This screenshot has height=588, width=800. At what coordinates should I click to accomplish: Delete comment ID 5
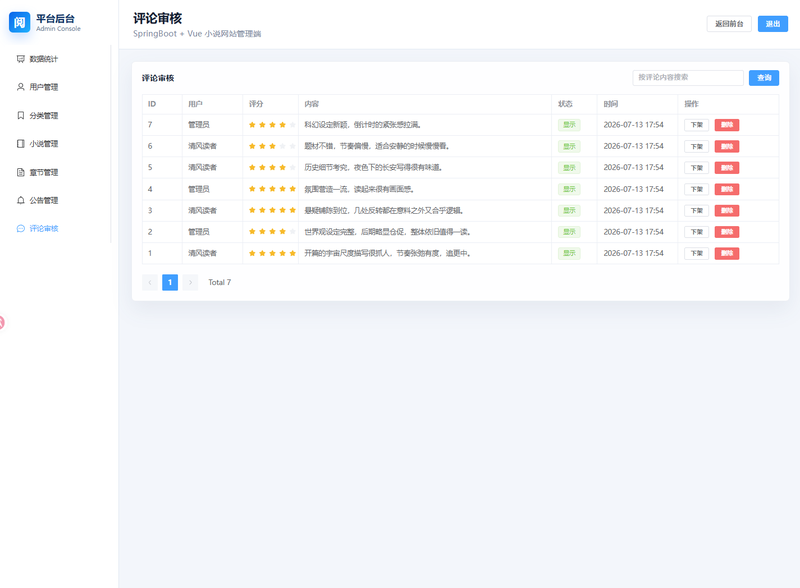pos(727,168)
